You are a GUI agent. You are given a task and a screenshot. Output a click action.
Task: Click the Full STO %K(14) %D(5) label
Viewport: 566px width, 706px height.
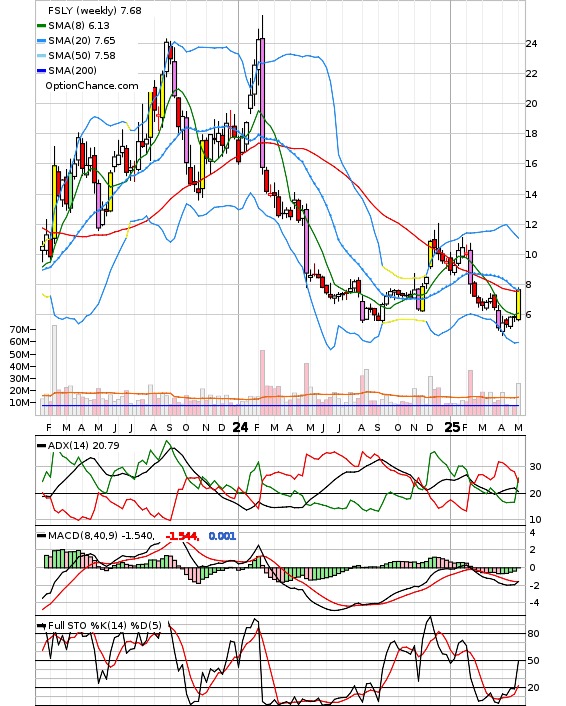104,625
